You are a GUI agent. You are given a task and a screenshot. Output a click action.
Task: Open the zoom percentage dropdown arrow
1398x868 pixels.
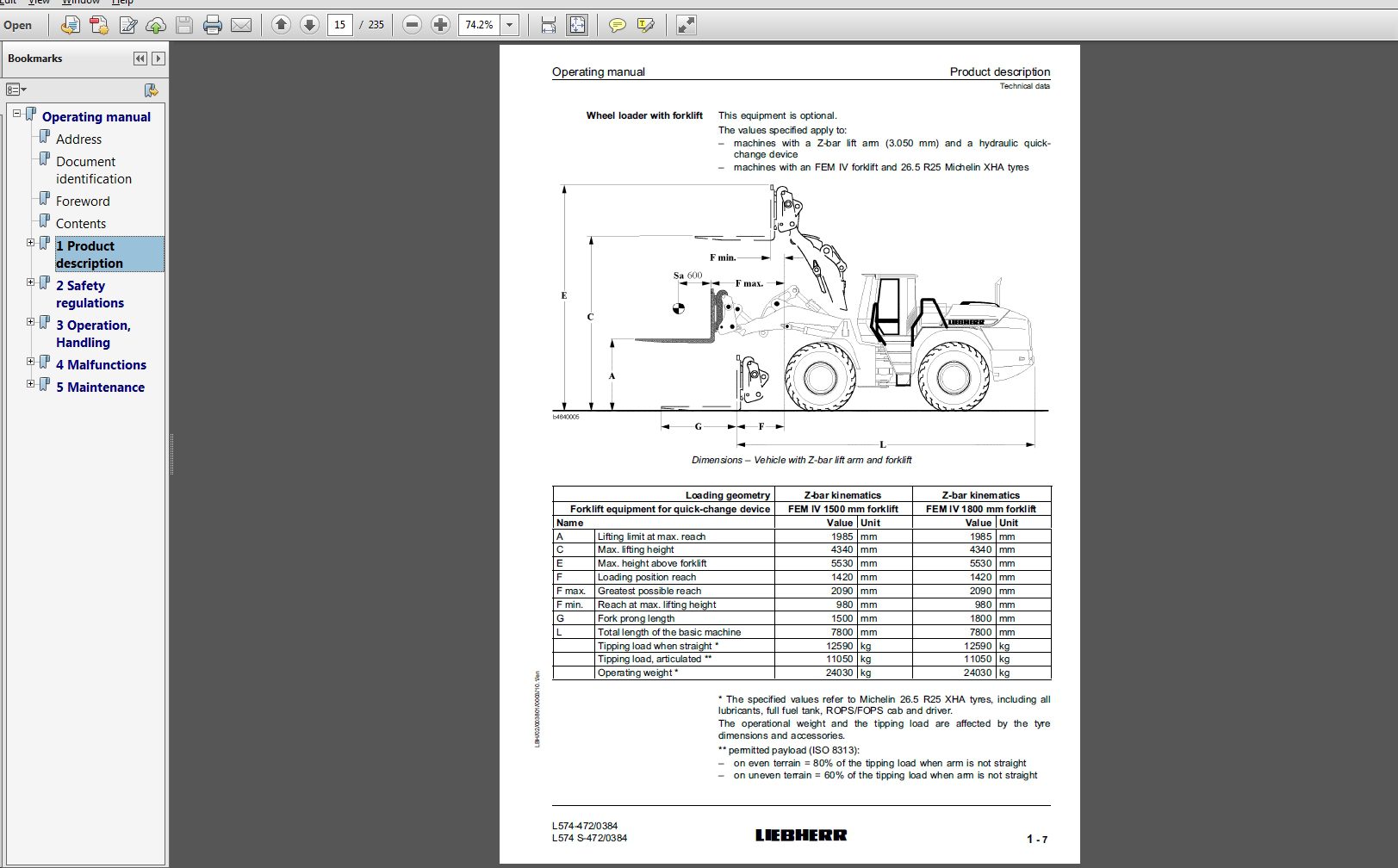pos(509,25)
